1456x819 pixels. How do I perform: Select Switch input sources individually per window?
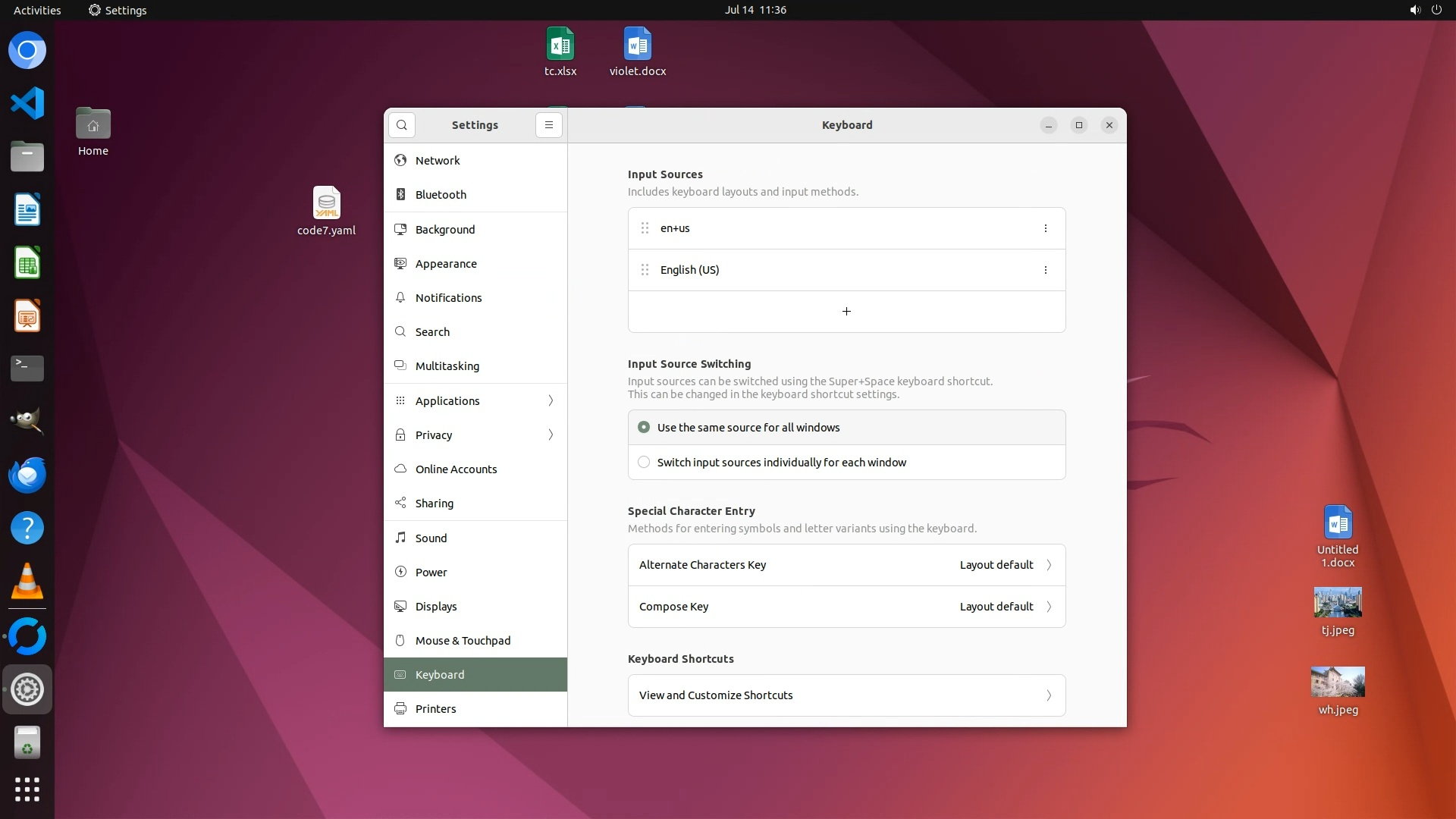click(x=644, y=463)
